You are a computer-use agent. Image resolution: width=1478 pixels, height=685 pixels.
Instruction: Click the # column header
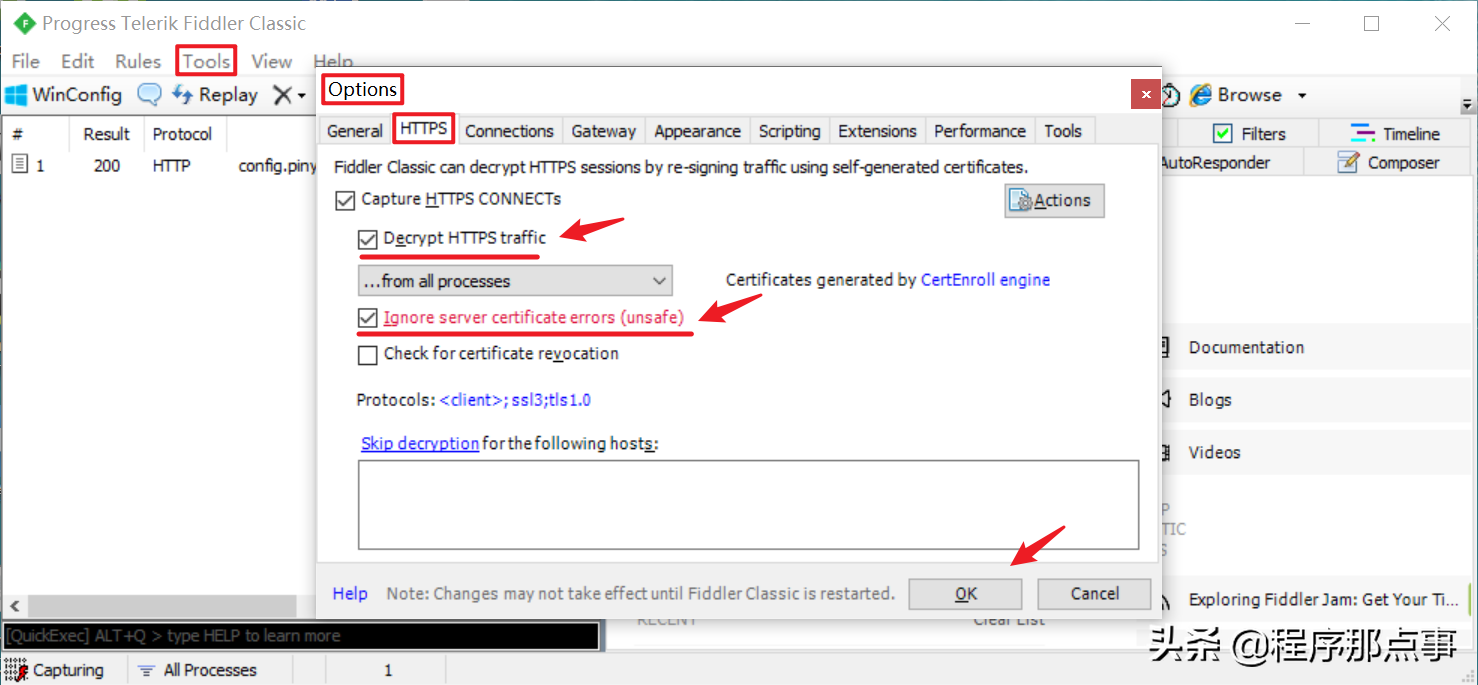[x=18, y=134]
